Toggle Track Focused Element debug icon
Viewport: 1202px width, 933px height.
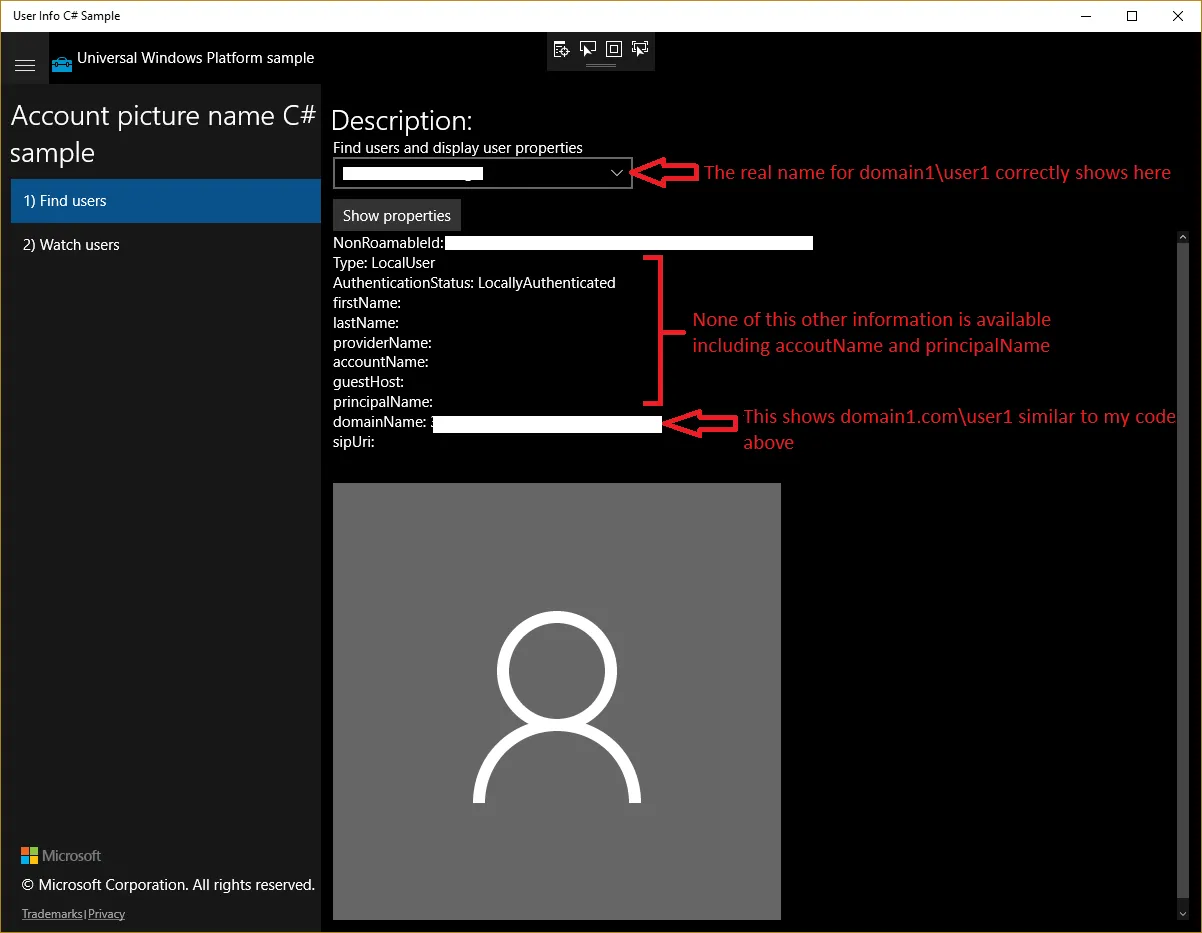point(640,48)
